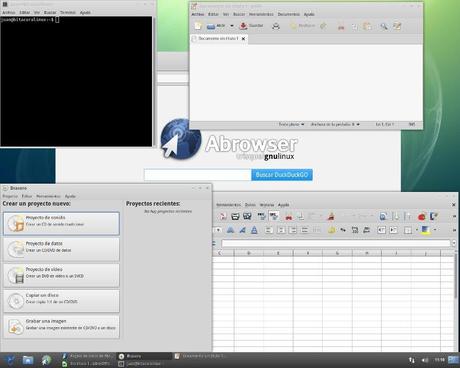Select 'Proyecto de vídeo' in Brasero
The image size is (460, 368).
pyautogui.click(x=61, y=275)
